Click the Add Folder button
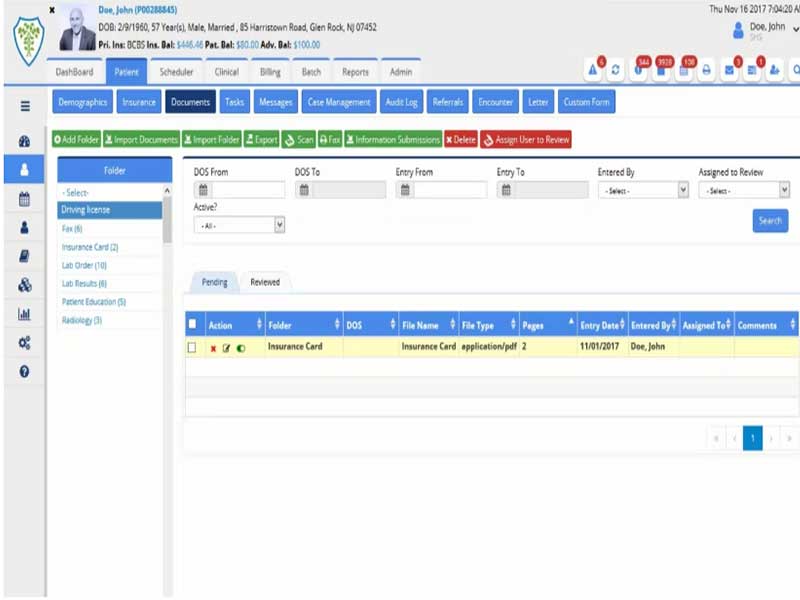This screenshot has width=800, height=600. (x=76, y=139)
